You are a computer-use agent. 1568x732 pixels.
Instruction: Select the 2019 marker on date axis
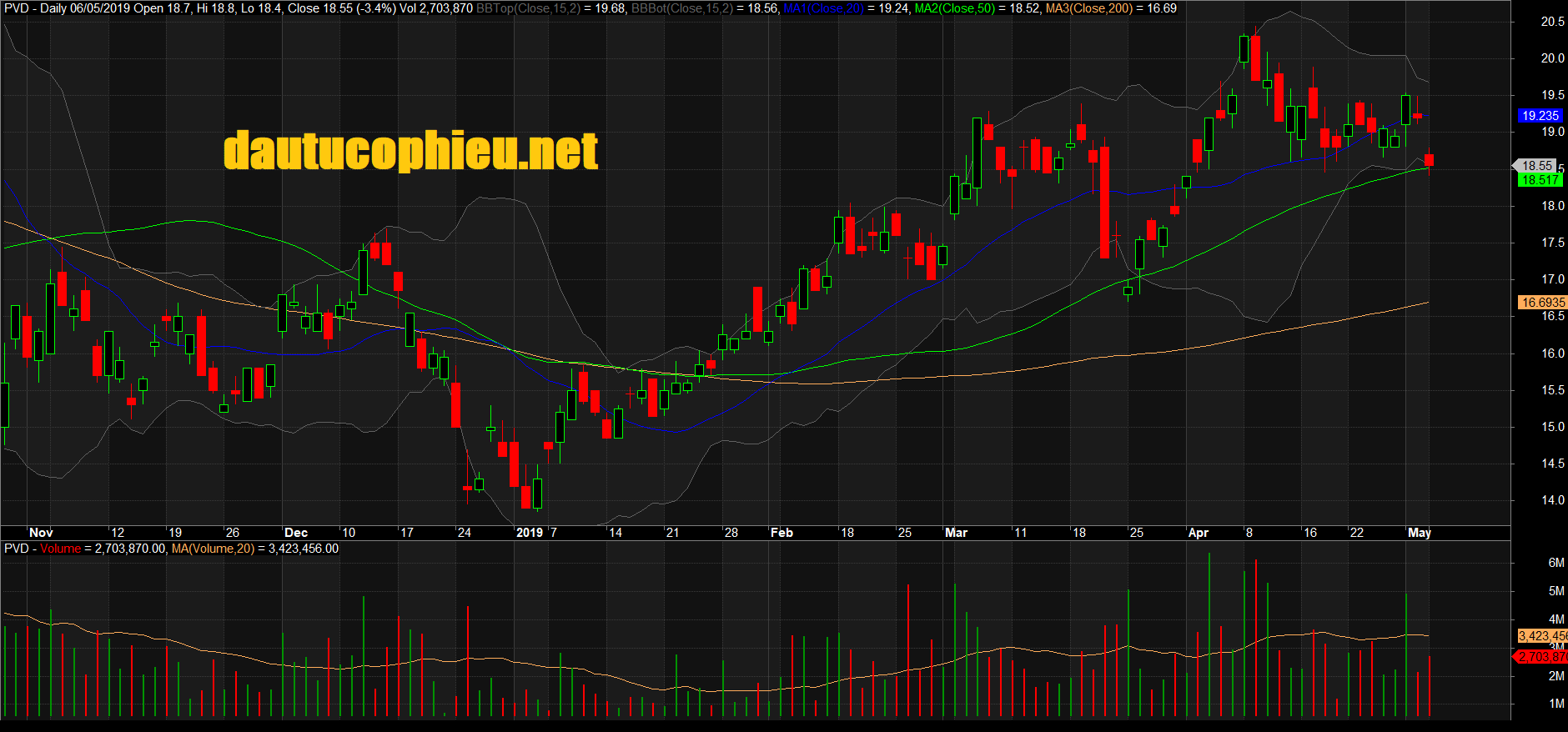tap(530, 533)
